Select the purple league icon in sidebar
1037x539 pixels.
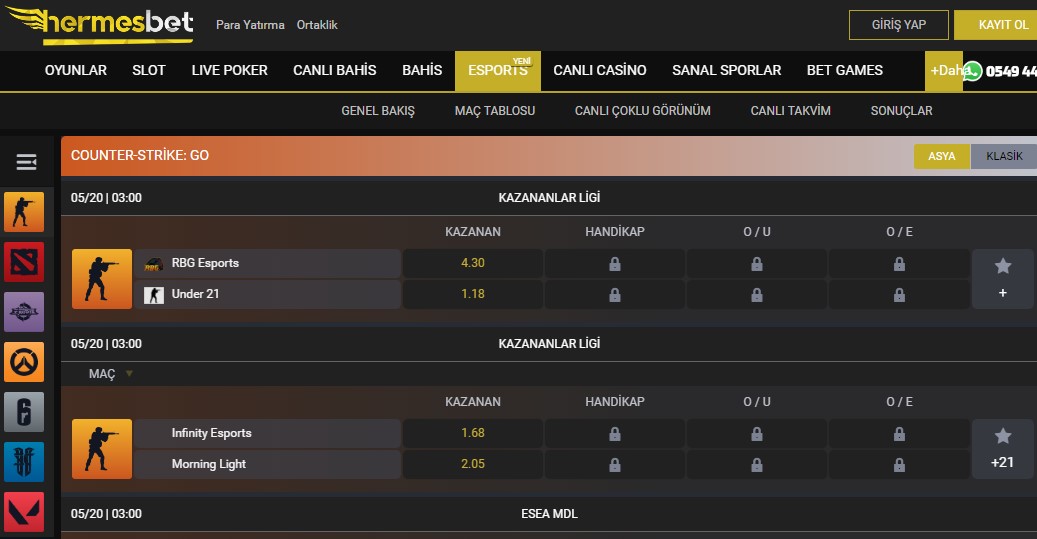[x=24, y=312]
